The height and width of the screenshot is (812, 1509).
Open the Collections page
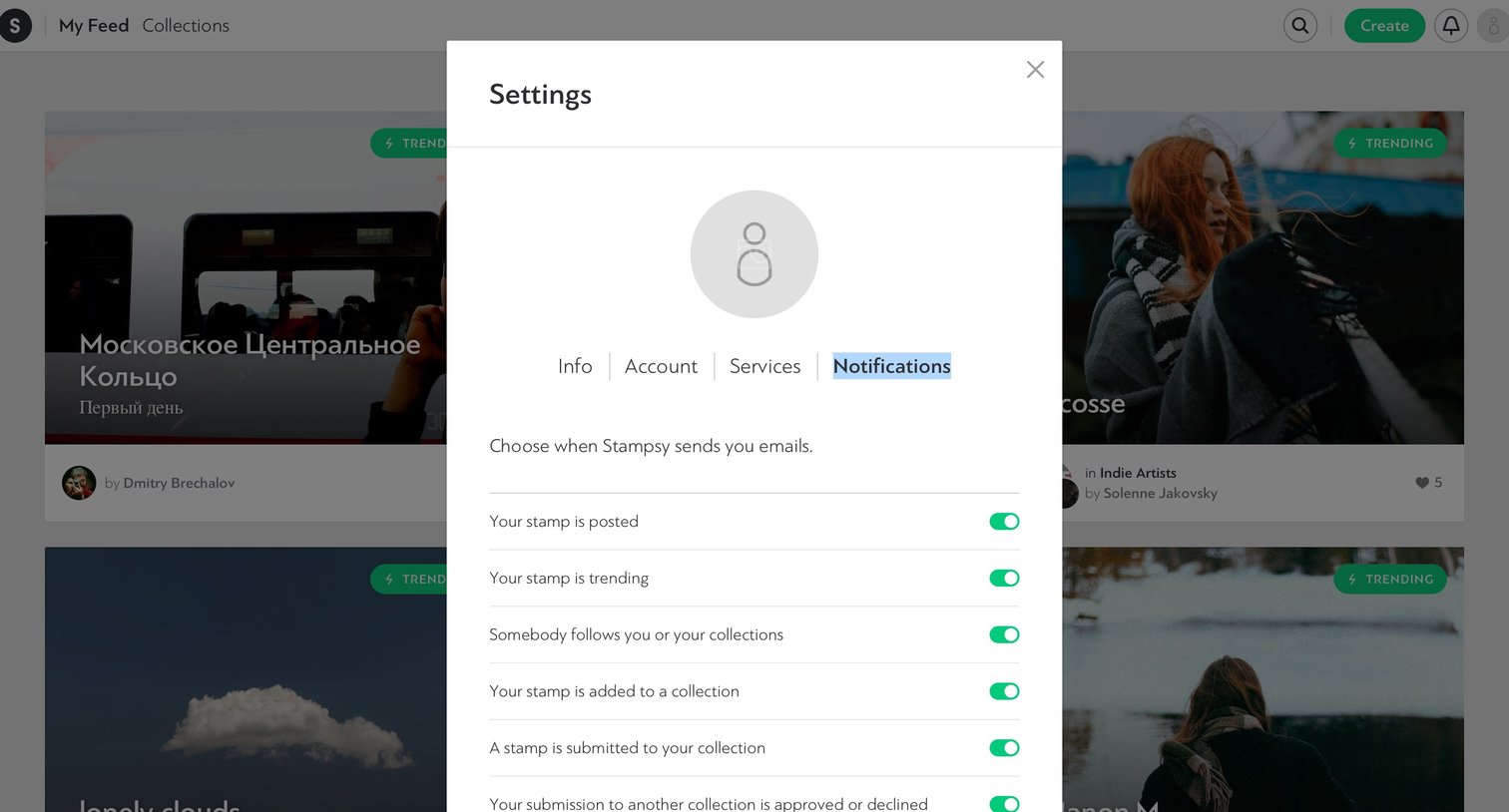coord(186,26)
